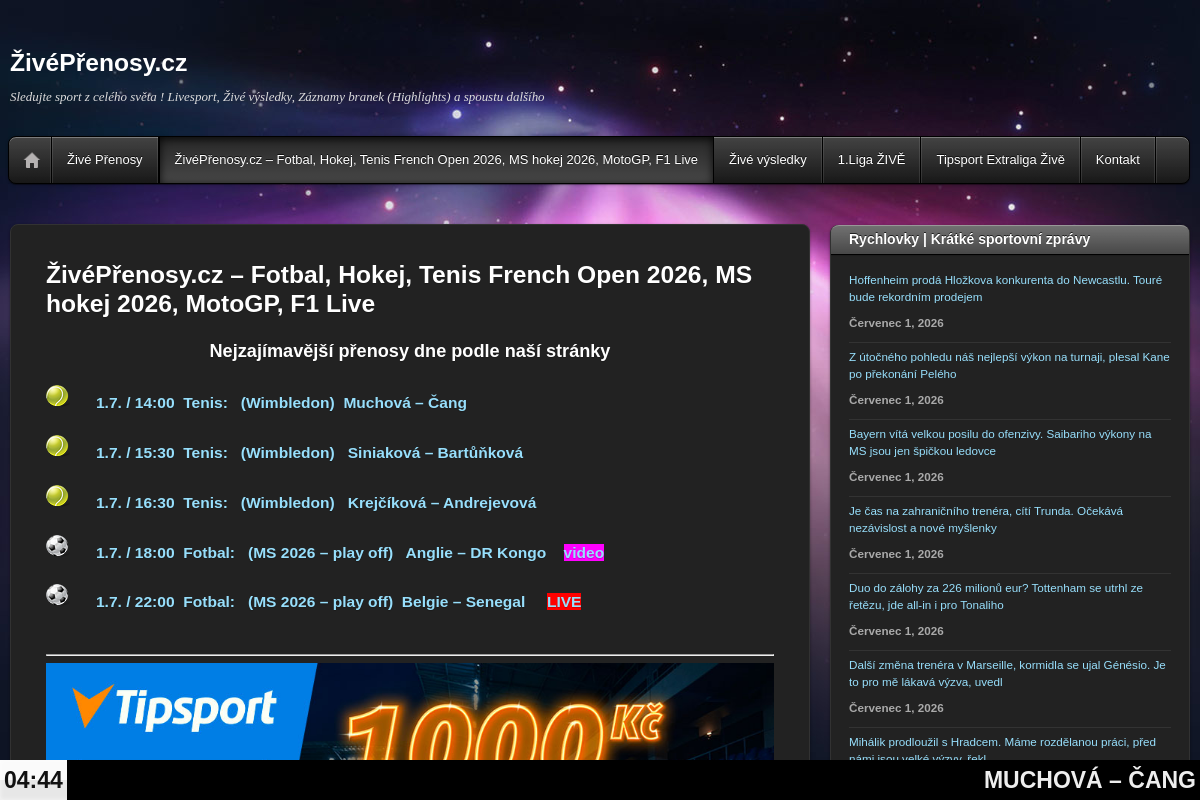Open the 14:00 Muchová – Čang match link
1200x800 pixels.
(x=281, y=403)
